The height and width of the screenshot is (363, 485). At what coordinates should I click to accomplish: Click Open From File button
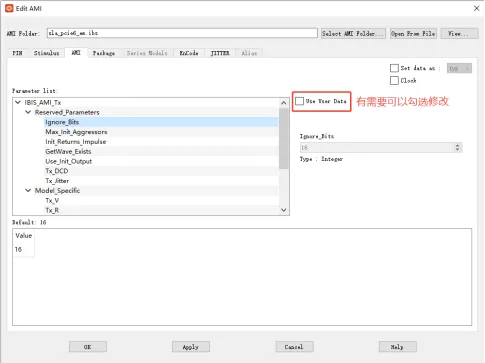click(x=413, y=33)
